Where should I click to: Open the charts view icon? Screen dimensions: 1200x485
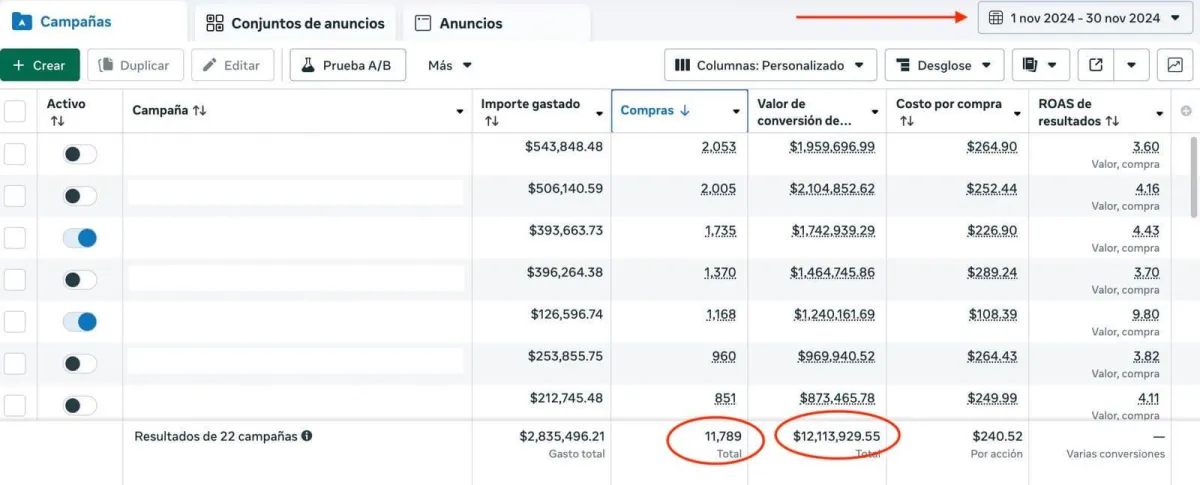[1174, 65]
